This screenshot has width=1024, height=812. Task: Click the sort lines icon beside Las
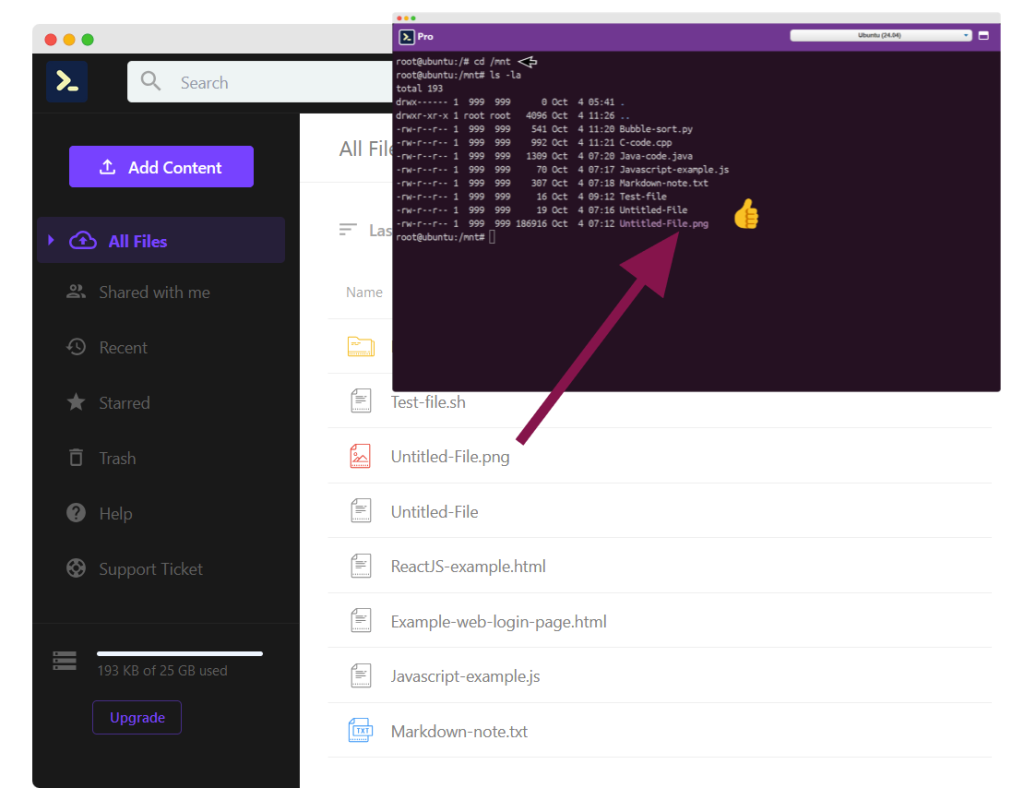point(348,229)
